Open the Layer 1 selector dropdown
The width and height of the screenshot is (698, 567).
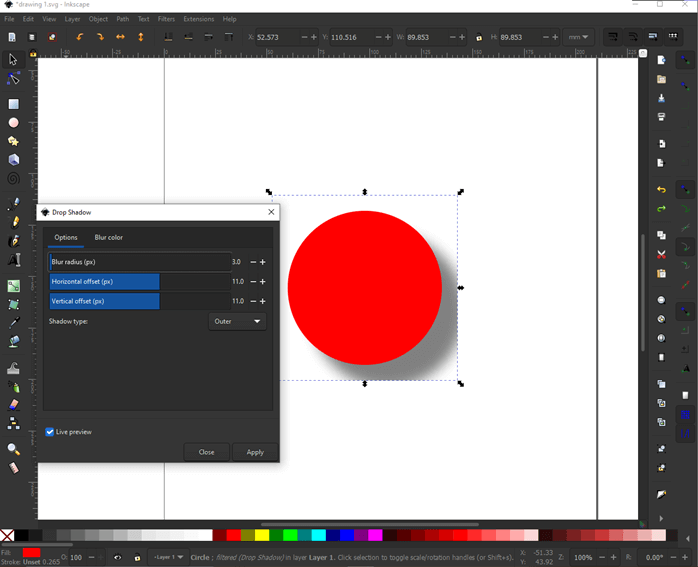tap(168, 557)
